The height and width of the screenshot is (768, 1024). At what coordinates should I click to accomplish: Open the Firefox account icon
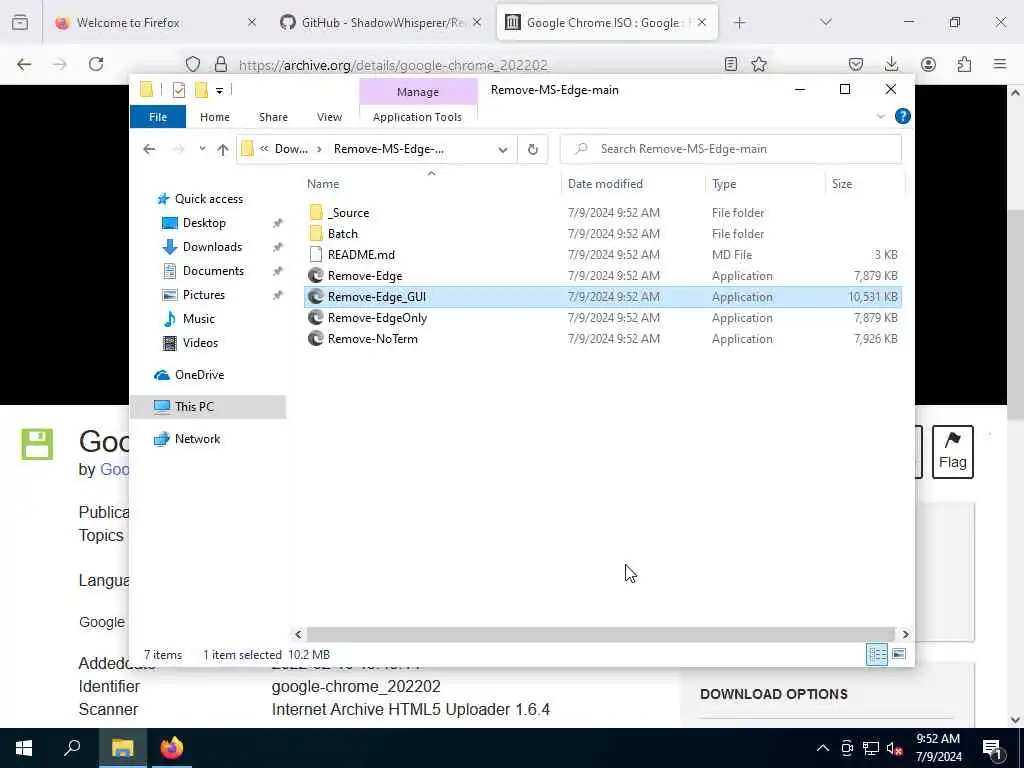928,64
